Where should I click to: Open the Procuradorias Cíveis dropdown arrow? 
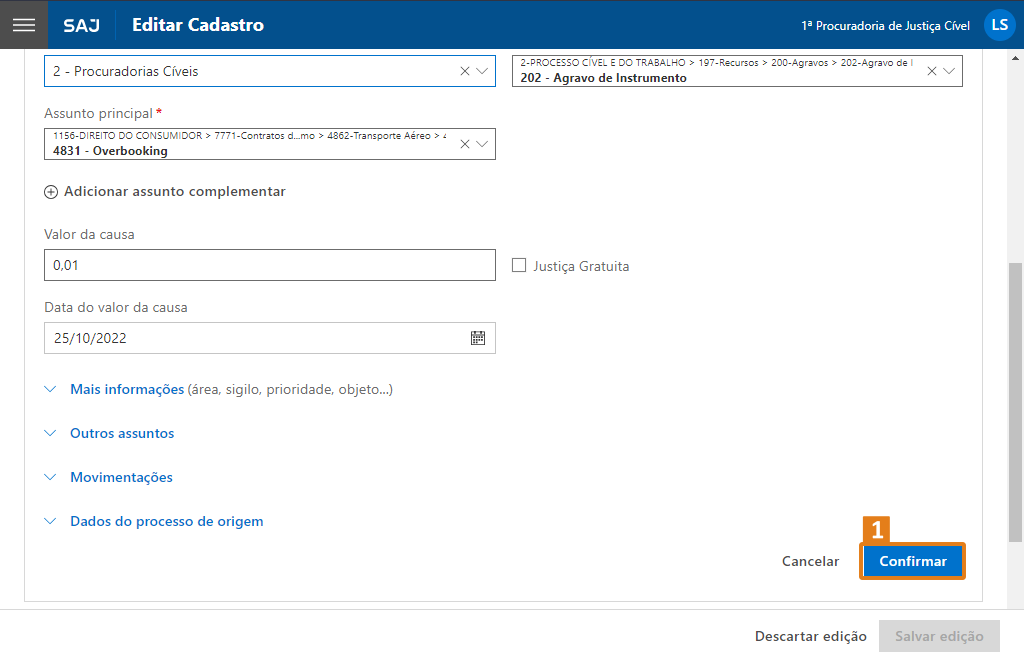pyautogui.click(x=482, y=71)
